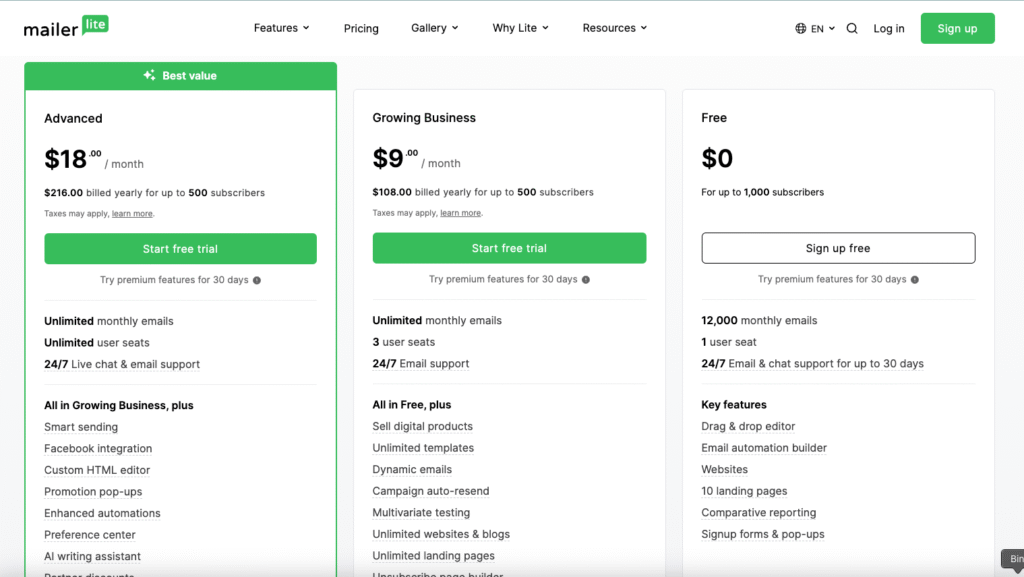Click 3 user seats text
1024x577 pixels.
(x=404, y=342)
